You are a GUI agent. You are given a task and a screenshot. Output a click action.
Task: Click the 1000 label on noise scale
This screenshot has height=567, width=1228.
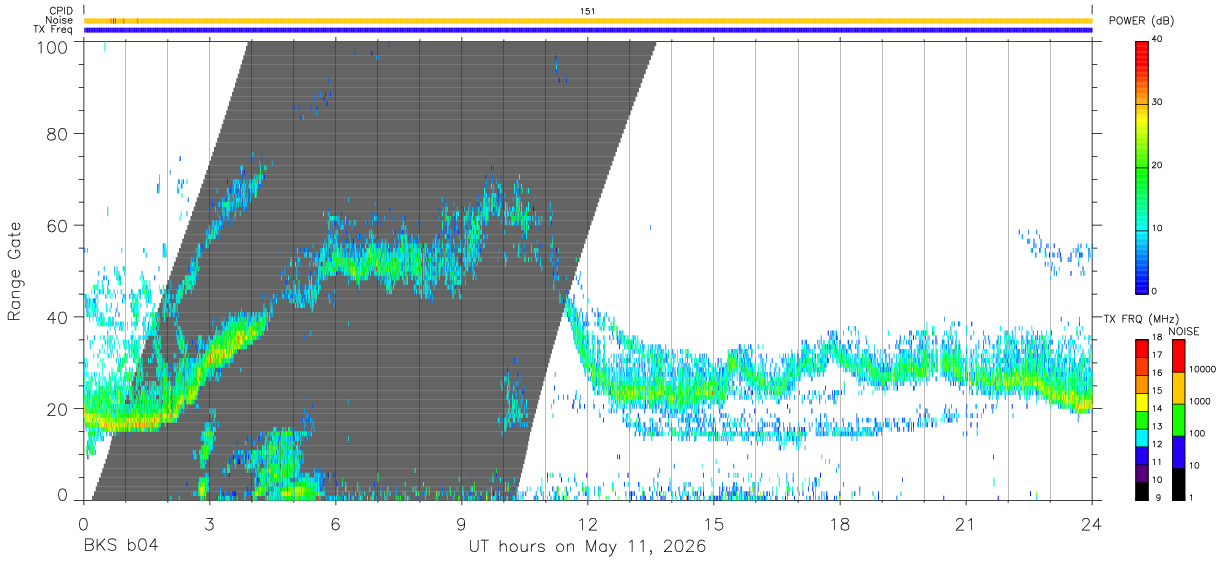(x=1202, y=401)
